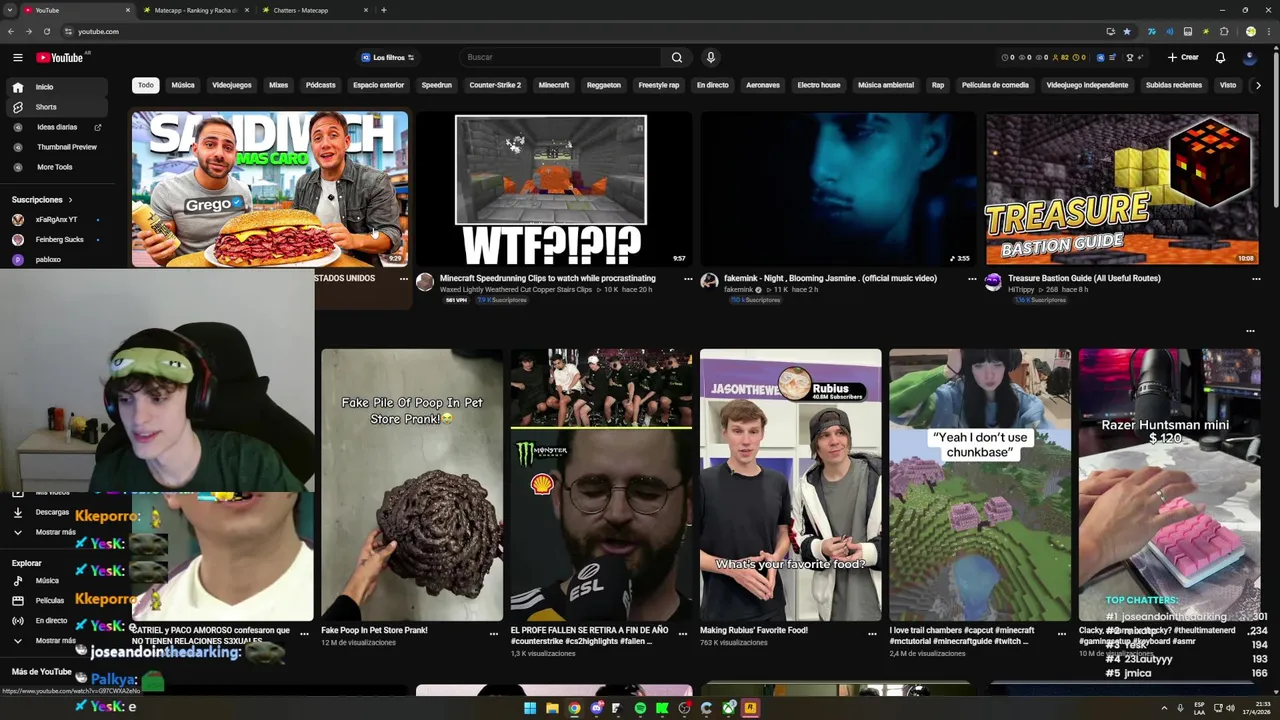Image resolution: width=1280 pixels, height=720 pixels.
Task: Open options for Fake Poop In Pet Store short
Action: point(494,634)
